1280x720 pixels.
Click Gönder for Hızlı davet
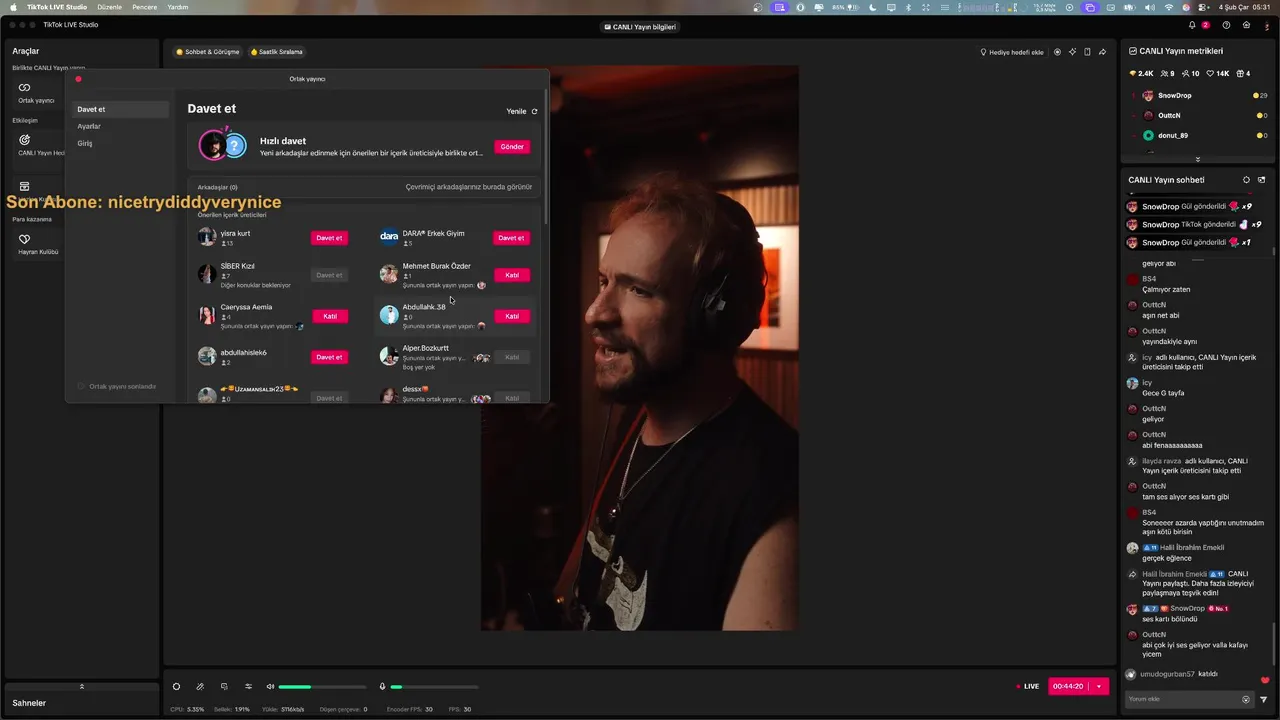512,146
